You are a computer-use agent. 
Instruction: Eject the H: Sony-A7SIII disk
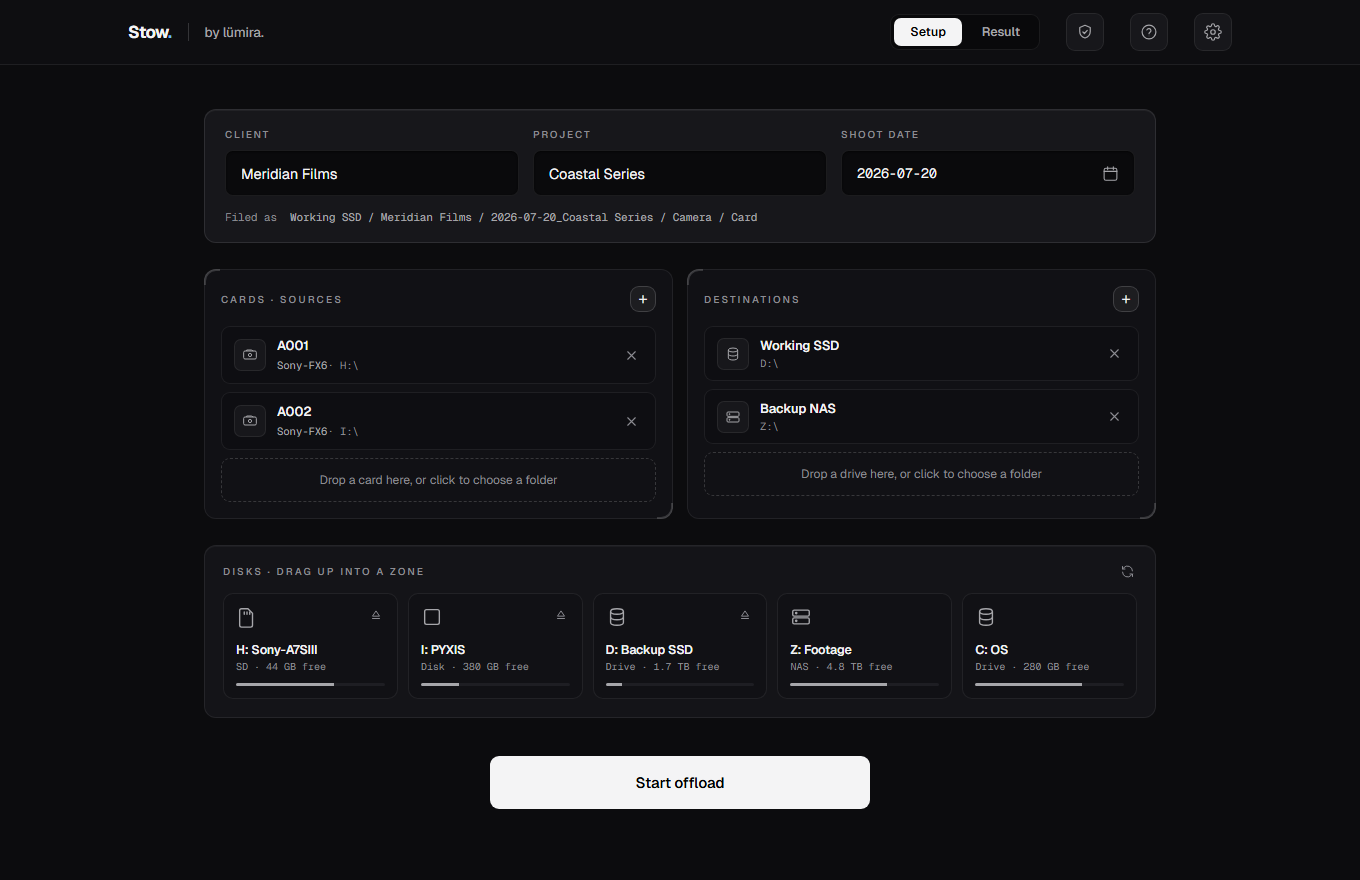click(376, 616)
